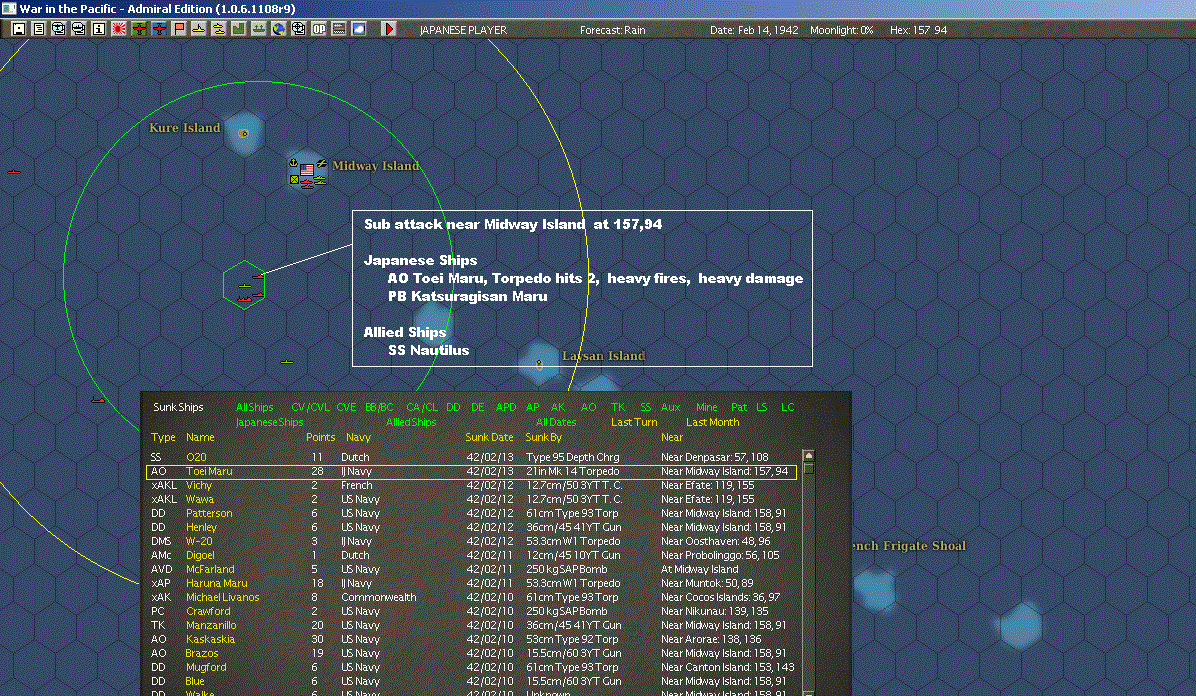Select the Patterson destroyer name
1196x696 pixels.
point(209,514)
